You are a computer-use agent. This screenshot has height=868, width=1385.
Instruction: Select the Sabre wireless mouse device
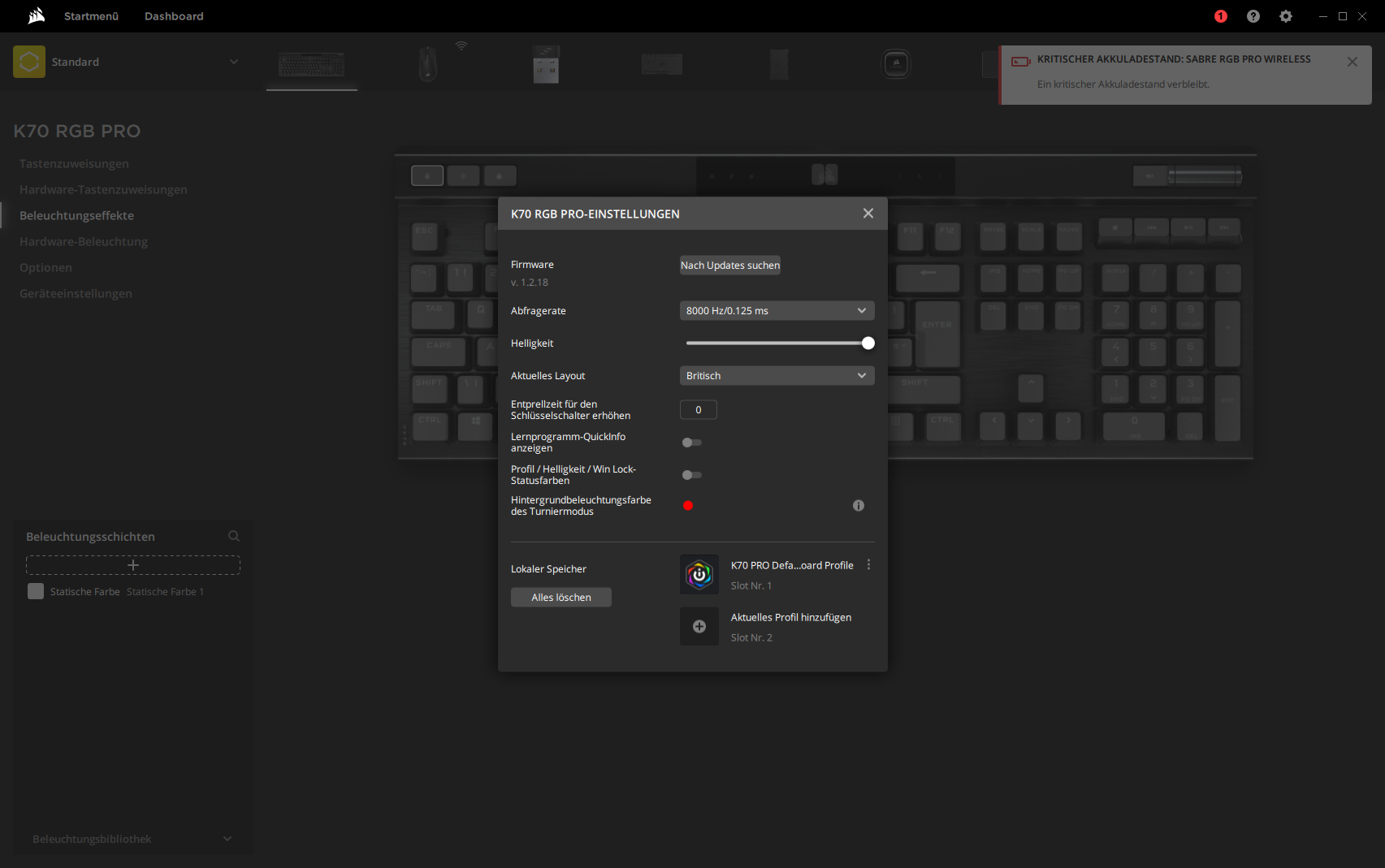(x=428, y=64)
